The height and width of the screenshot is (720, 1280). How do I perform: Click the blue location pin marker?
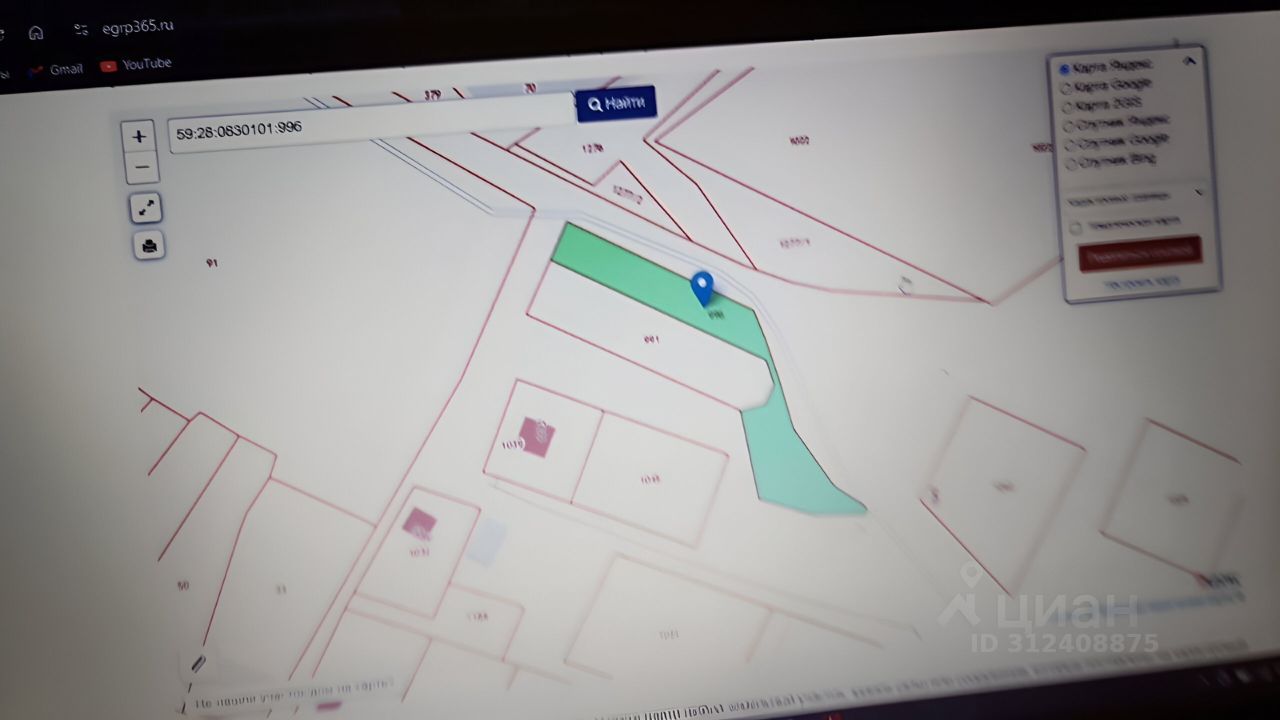703,288
